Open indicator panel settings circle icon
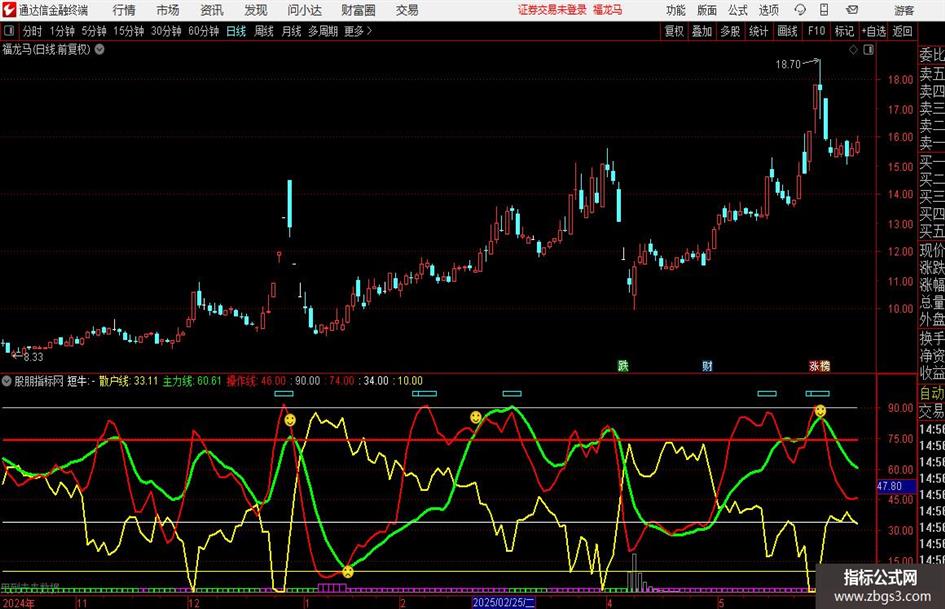 [x=7, y=381]
